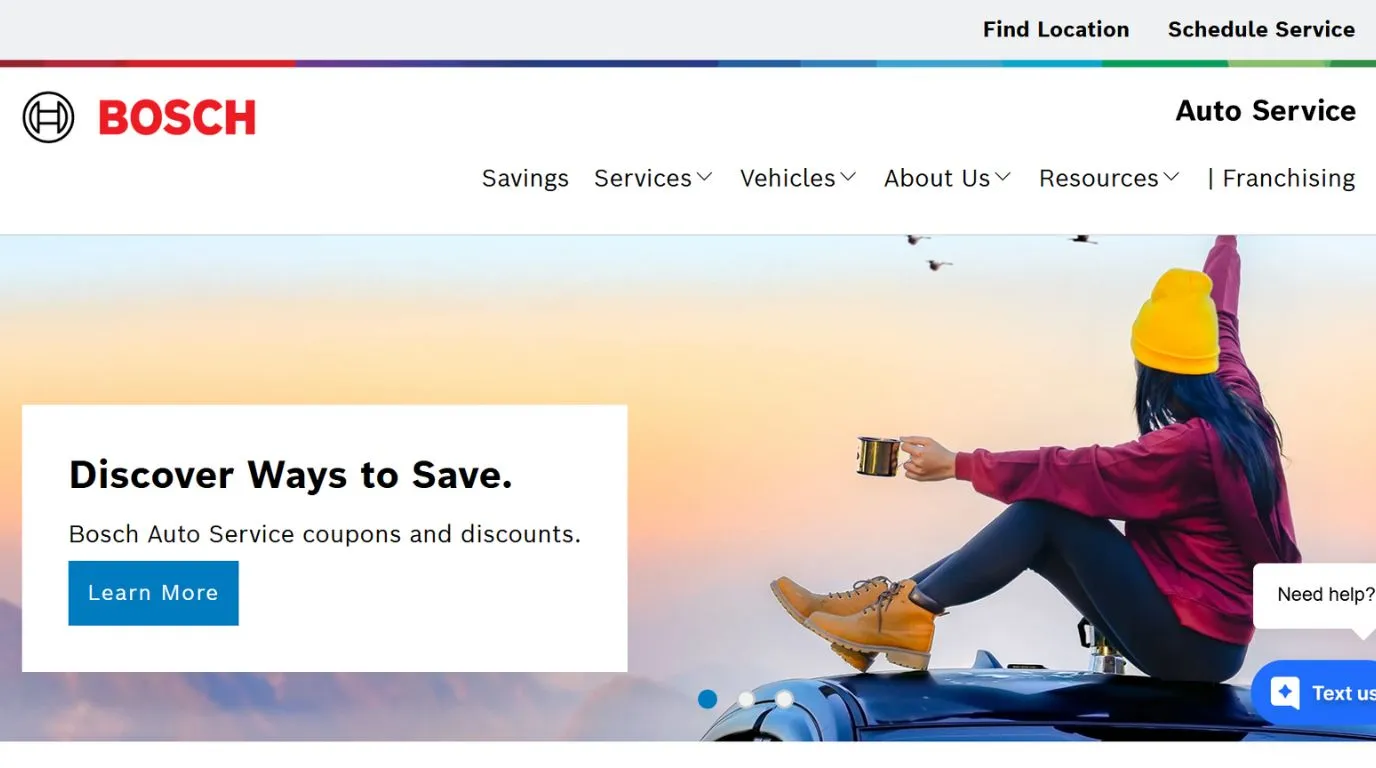Click the Discover Ways to Save heading
The width and height of the screenshot is (1376, 768).
[x=291, y=475]
